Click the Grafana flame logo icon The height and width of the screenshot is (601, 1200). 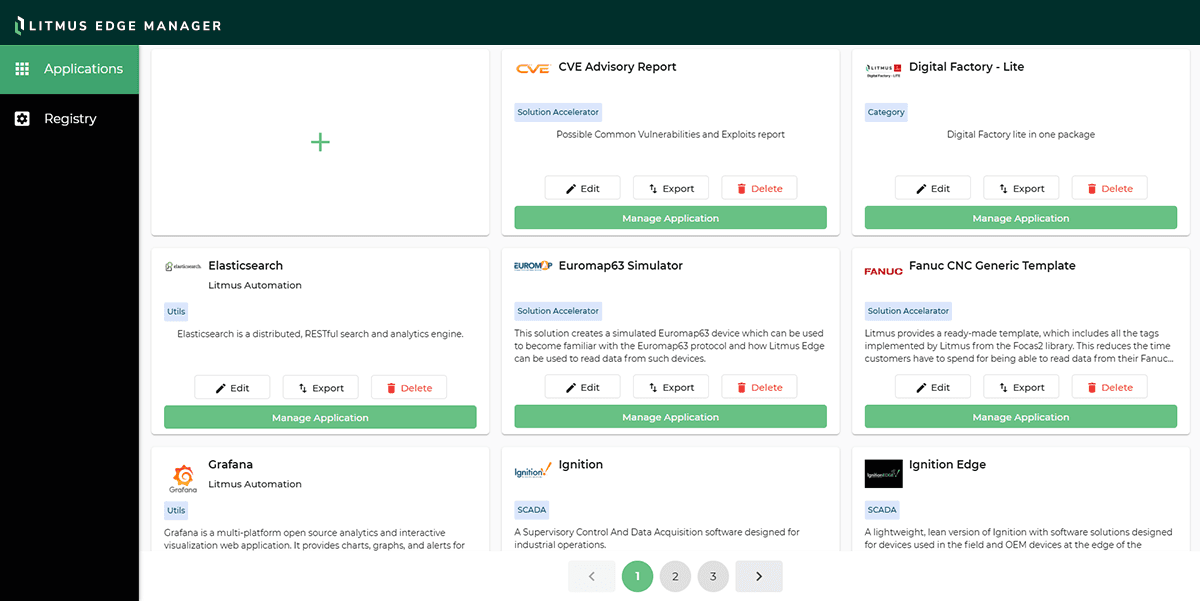tap(183, 478)
